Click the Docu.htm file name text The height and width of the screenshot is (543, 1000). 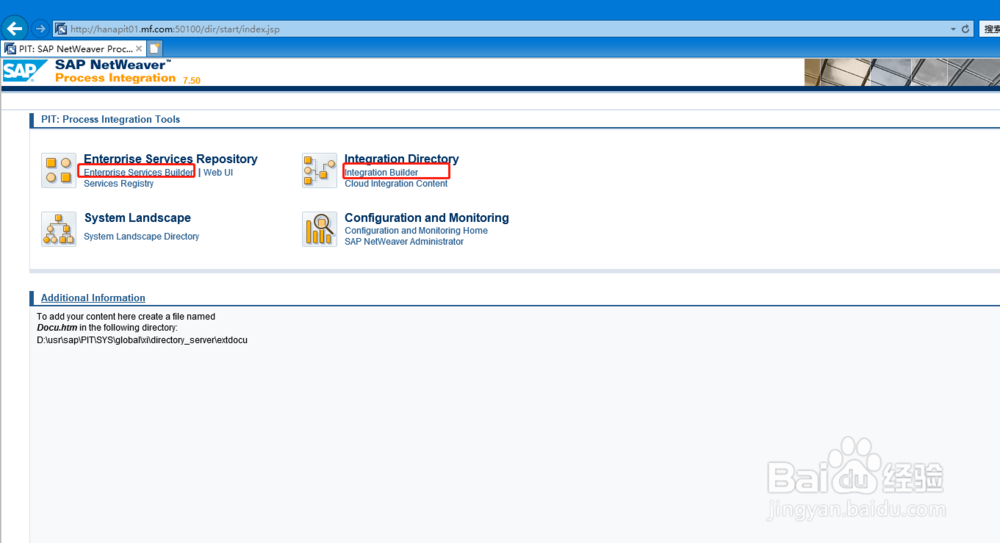(x=57, y=328)
